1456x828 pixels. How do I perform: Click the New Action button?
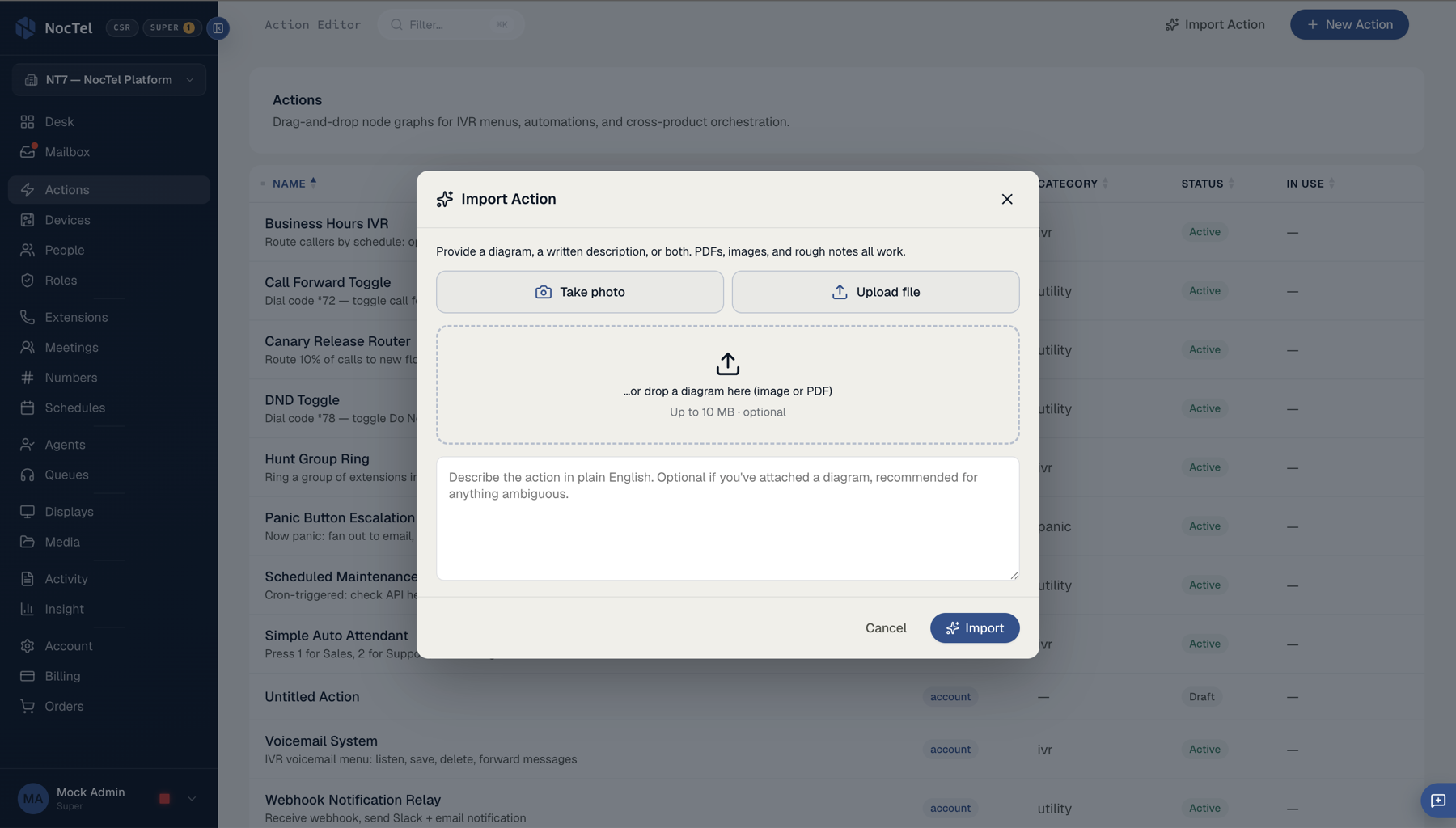click(1349, 25)
